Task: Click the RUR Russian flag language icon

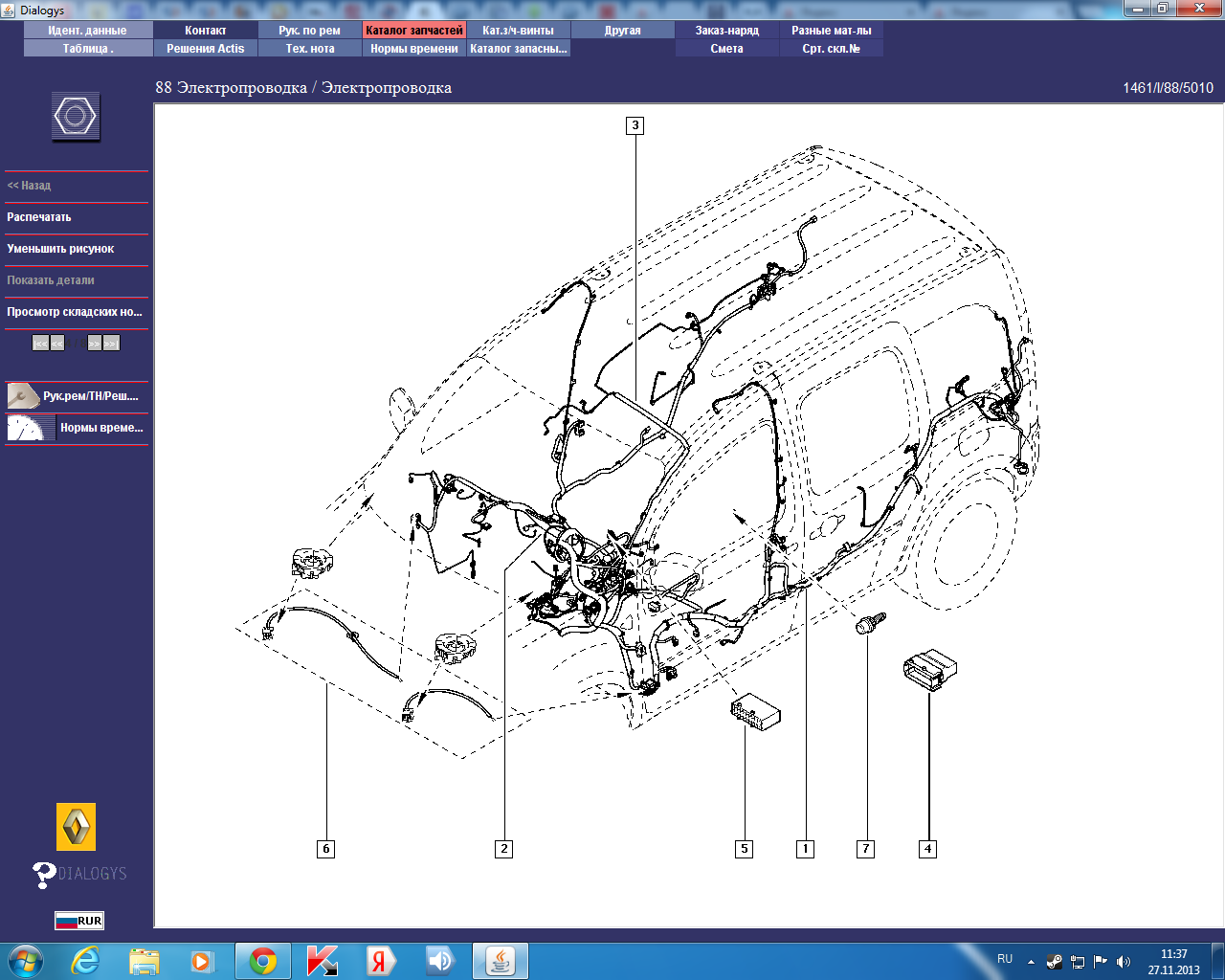Action: pos(78,921)
